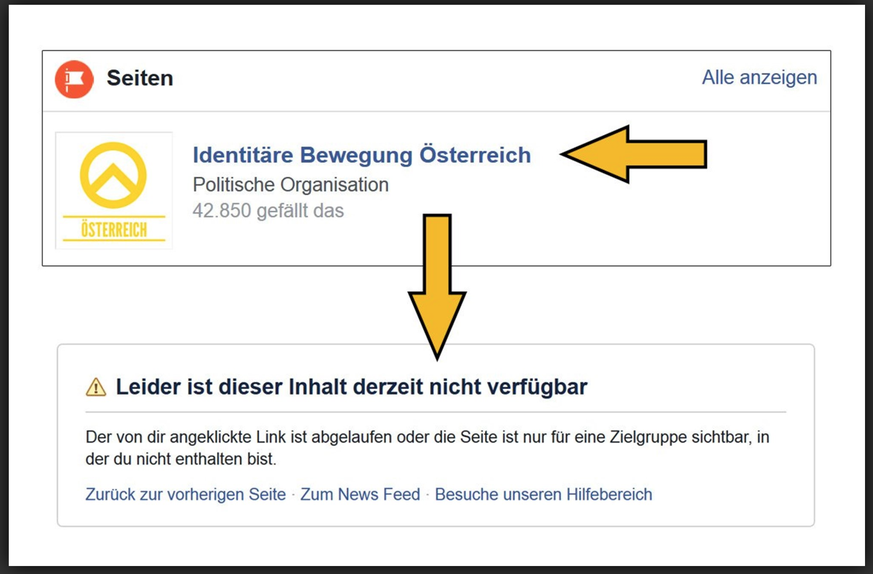Click the warning triangle icon

click(96, 387)
